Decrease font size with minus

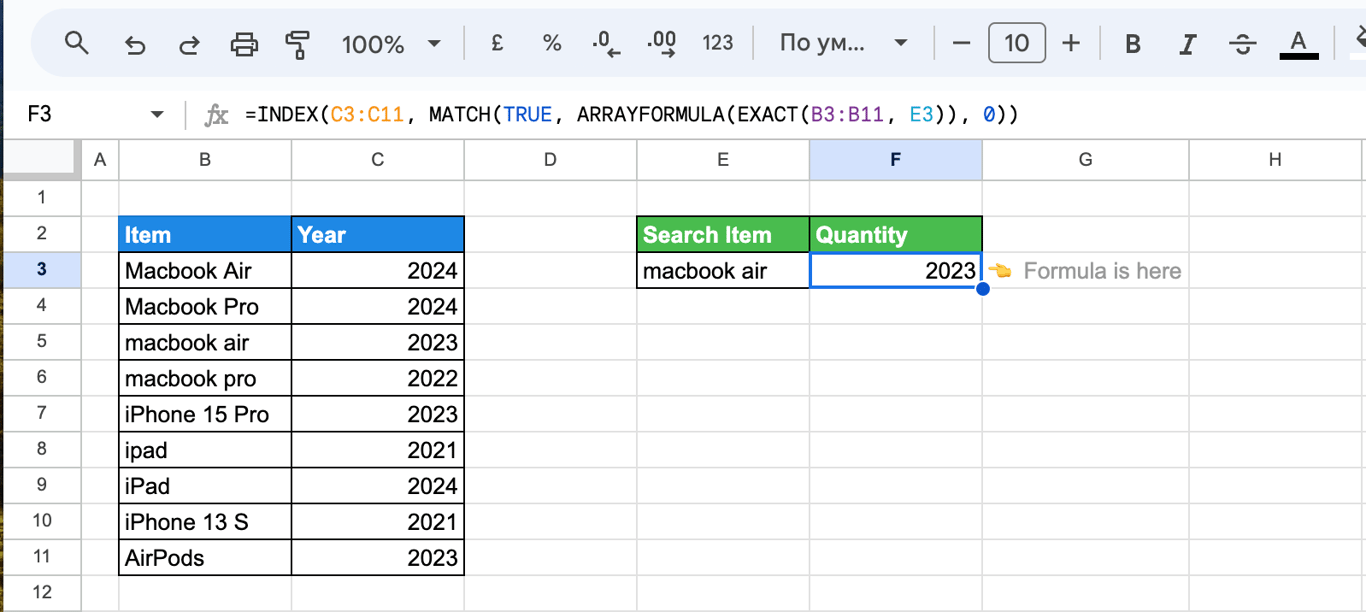(x=961, y=43)
